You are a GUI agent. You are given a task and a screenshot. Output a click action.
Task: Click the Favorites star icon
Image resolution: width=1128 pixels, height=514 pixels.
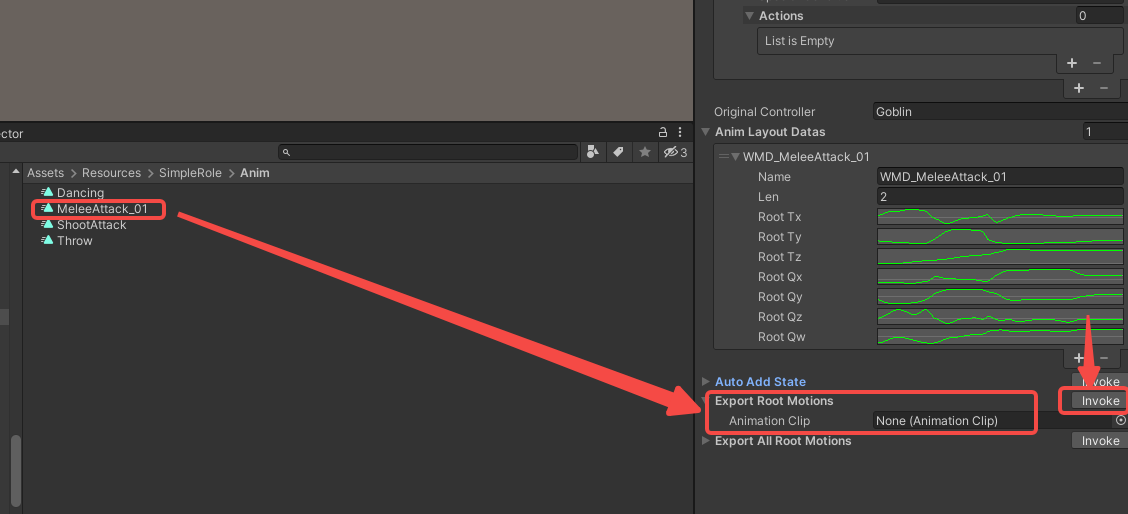(645, 152)
